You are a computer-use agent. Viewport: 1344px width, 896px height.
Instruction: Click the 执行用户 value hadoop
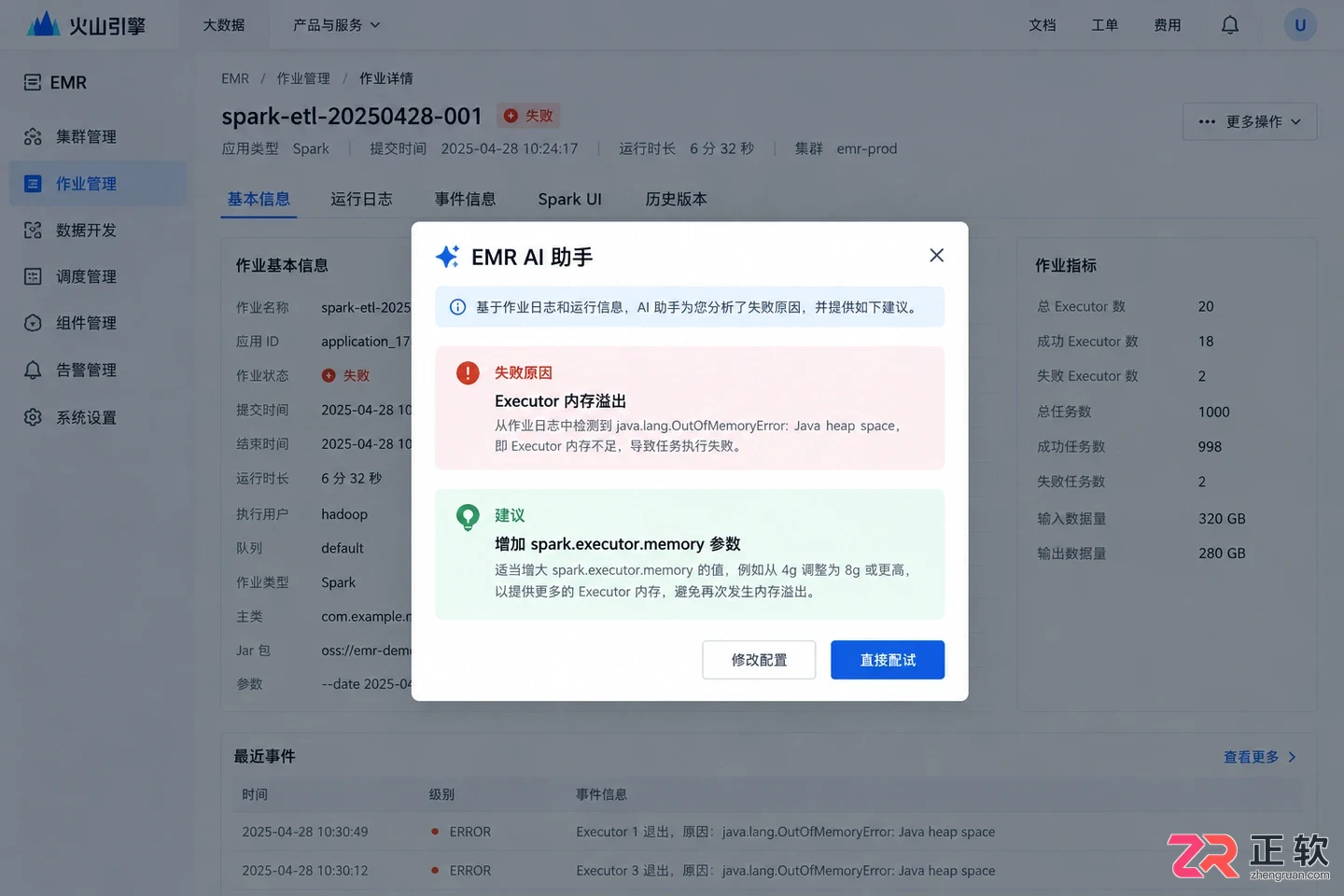click(x=344, y=514)
